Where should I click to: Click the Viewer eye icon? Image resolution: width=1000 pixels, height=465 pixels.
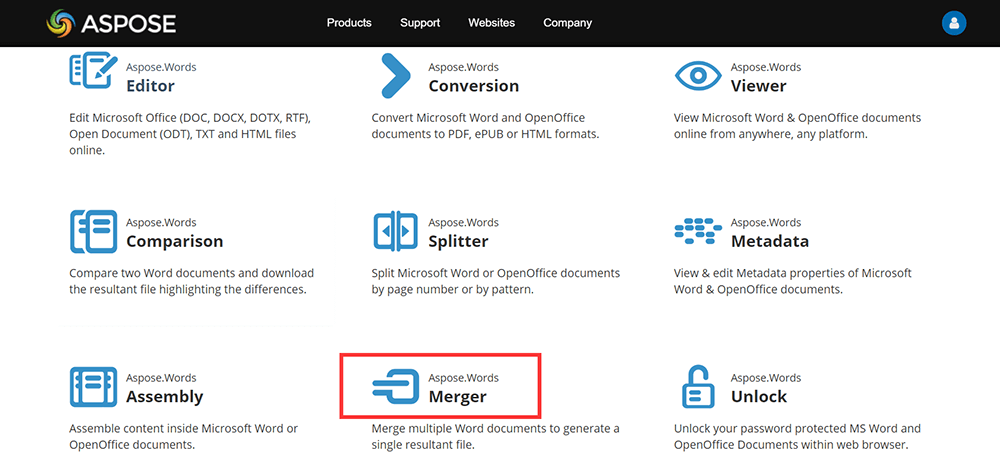tap(698, 76)
